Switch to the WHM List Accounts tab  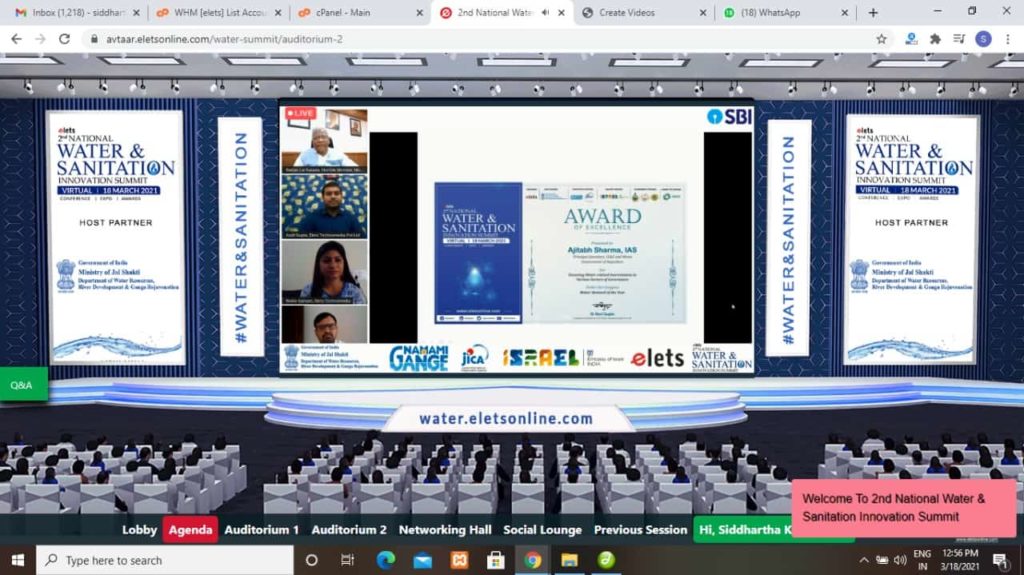[x=218, y=12]
